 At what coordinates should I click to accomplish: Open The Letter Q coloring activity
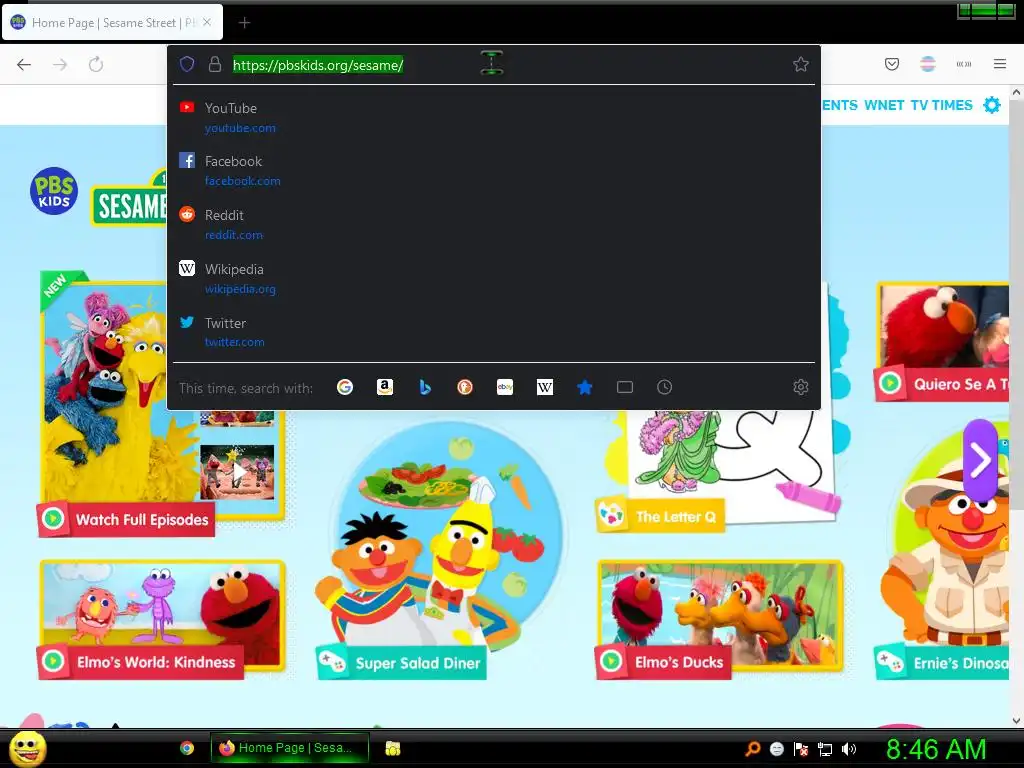coord(660,517)
